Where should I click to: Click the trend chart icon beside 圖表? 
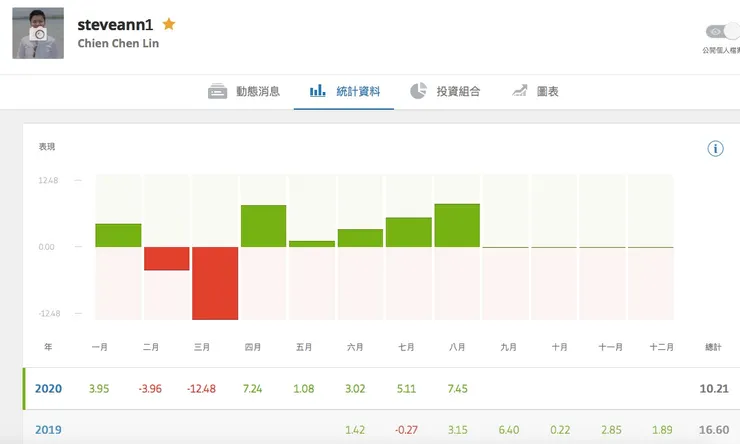520,91
